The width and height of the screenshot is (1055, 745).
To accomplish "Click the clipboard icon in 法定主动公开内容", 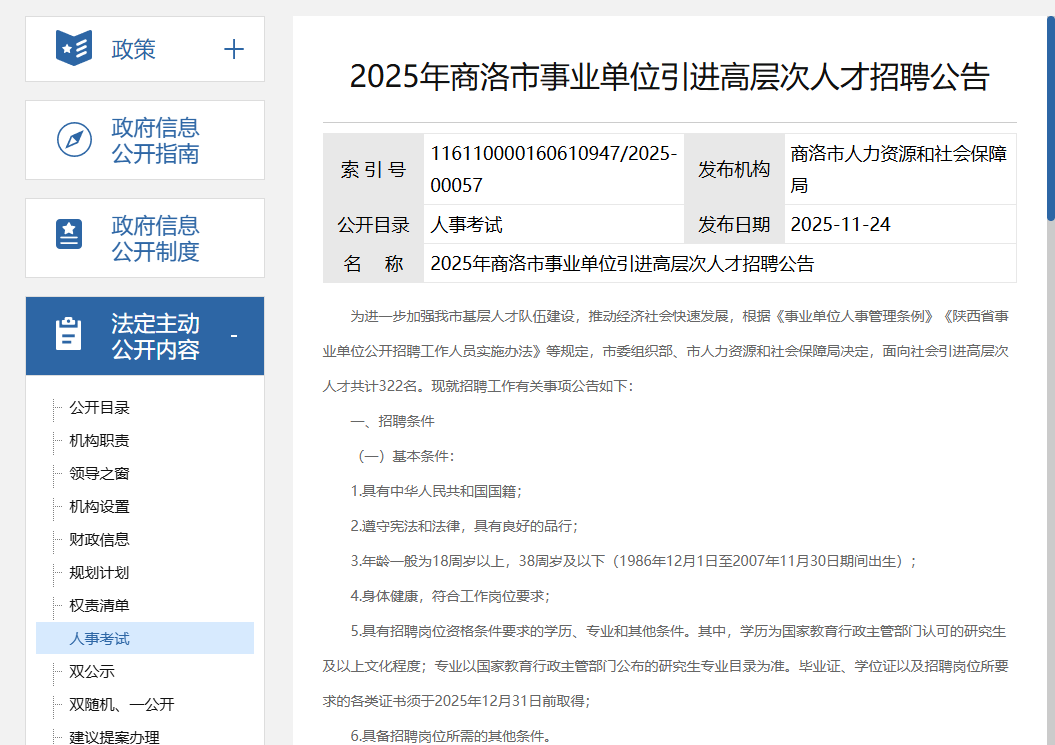I will pyautogui.click(x=69, y=334).
